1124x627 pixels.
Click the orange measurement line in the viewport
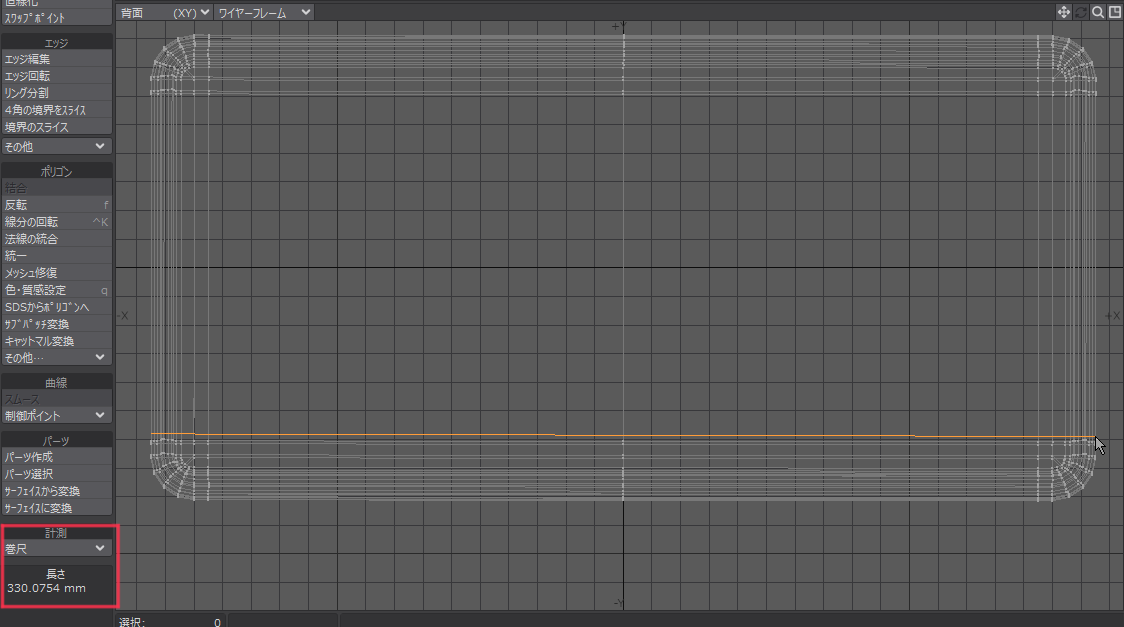[623, 435]
